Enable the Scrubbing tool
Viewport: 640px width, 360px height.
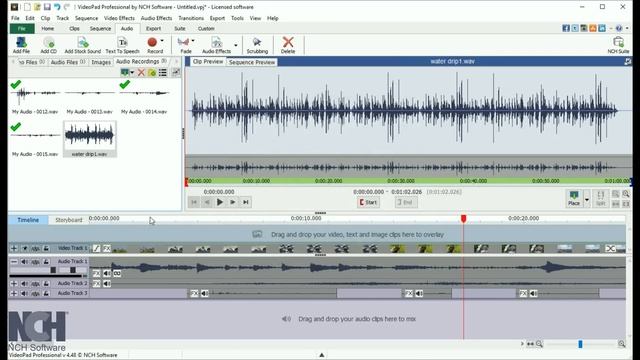click(x=257, y=45)
